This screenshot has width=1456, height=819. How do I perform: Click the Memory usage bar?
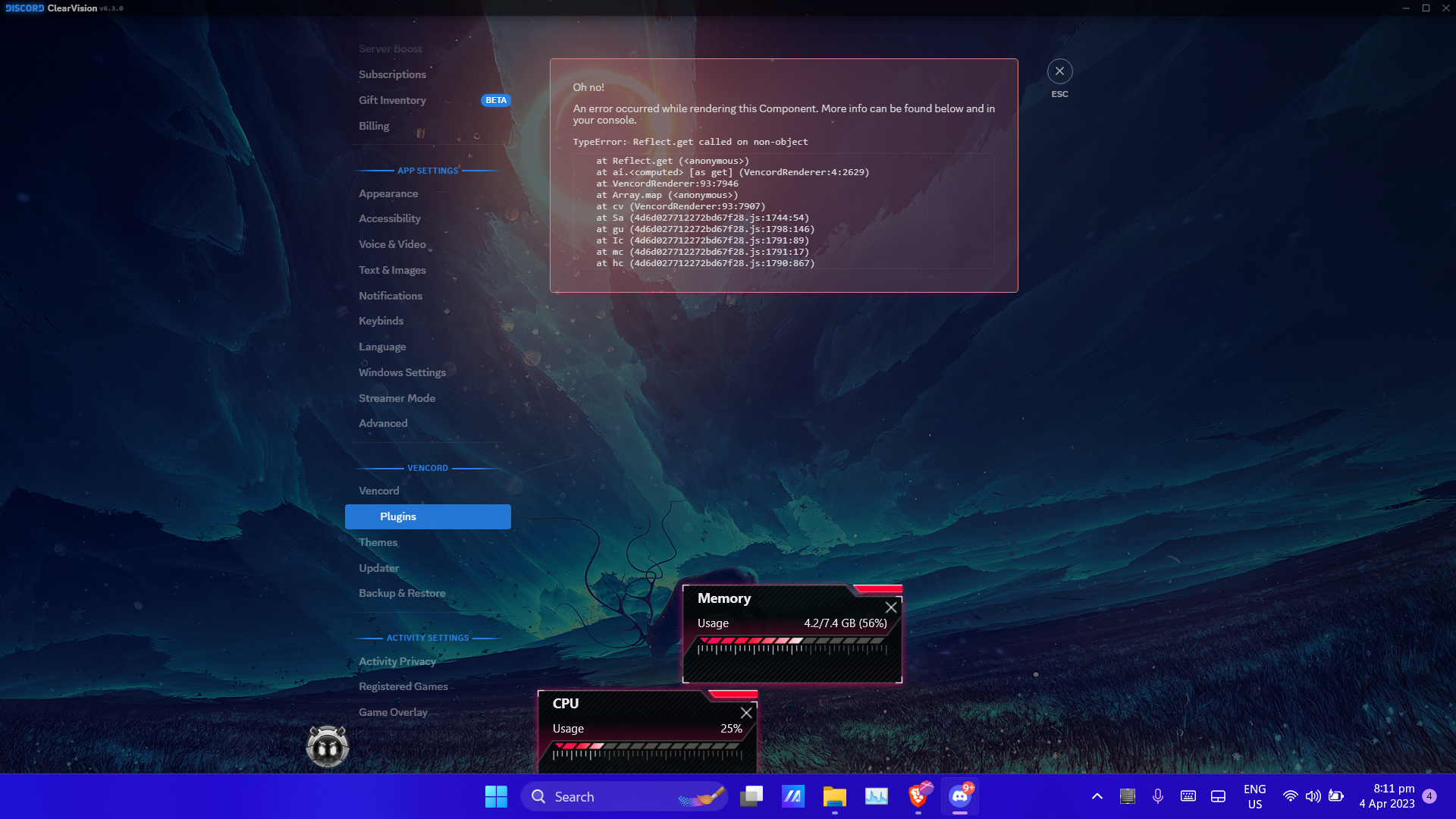(792, 645)
